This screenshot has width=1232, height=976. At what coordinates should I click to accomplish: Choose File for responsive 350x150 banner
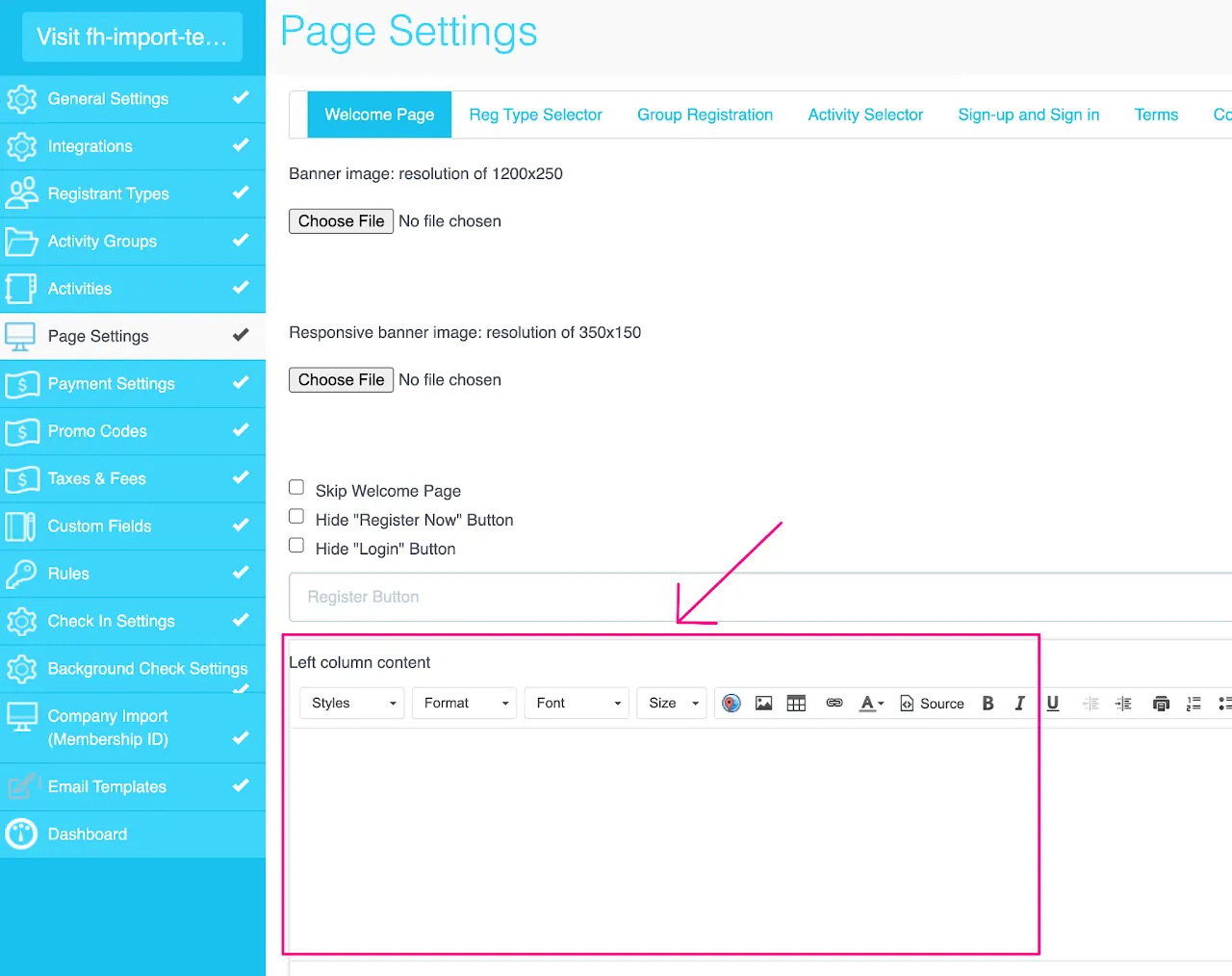[342, 380]
